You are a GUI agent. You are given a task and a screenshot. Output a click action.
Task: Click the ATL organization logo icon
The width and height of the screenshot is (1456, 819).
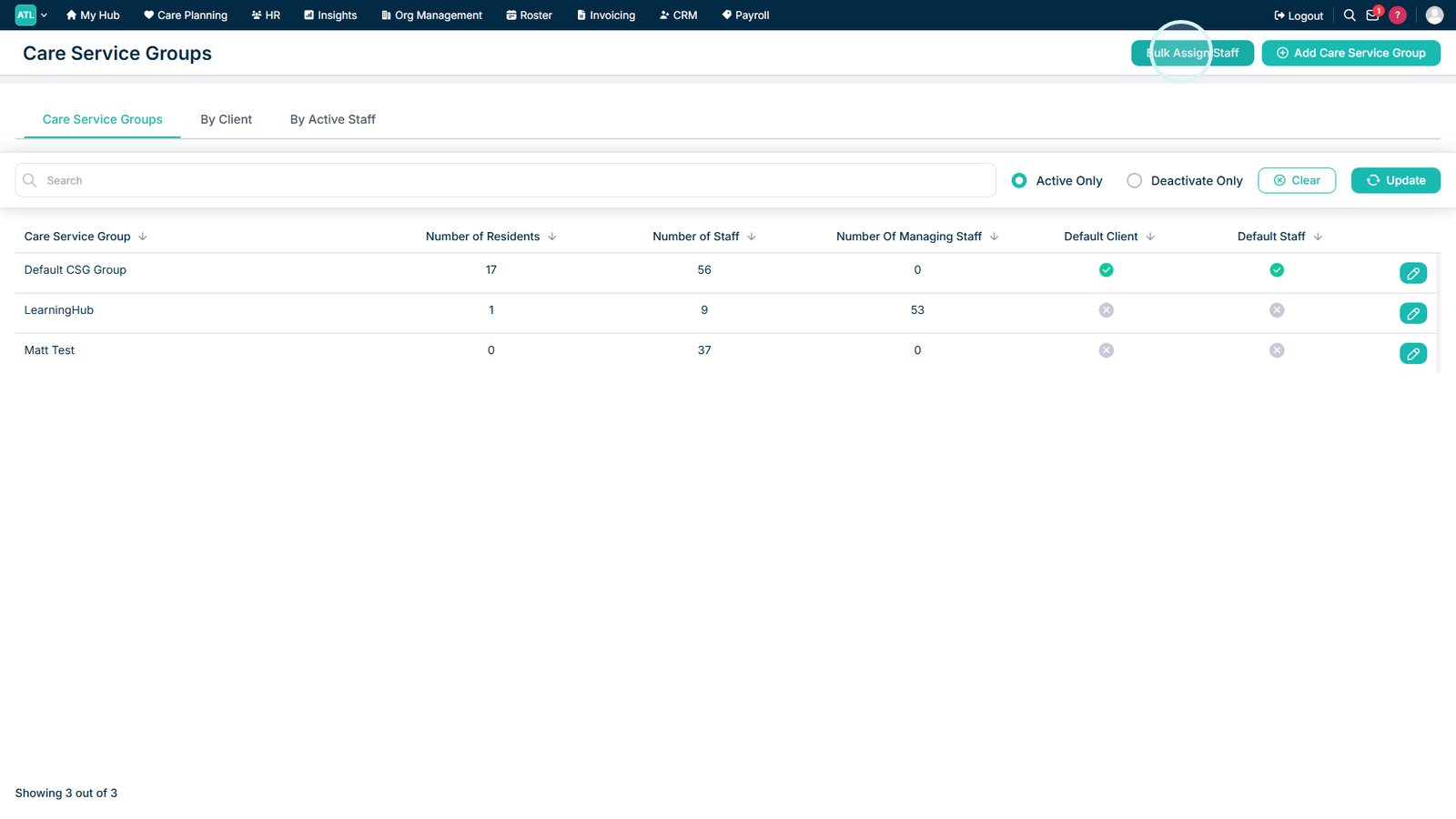pyautogui.click(x=25, y=15)
